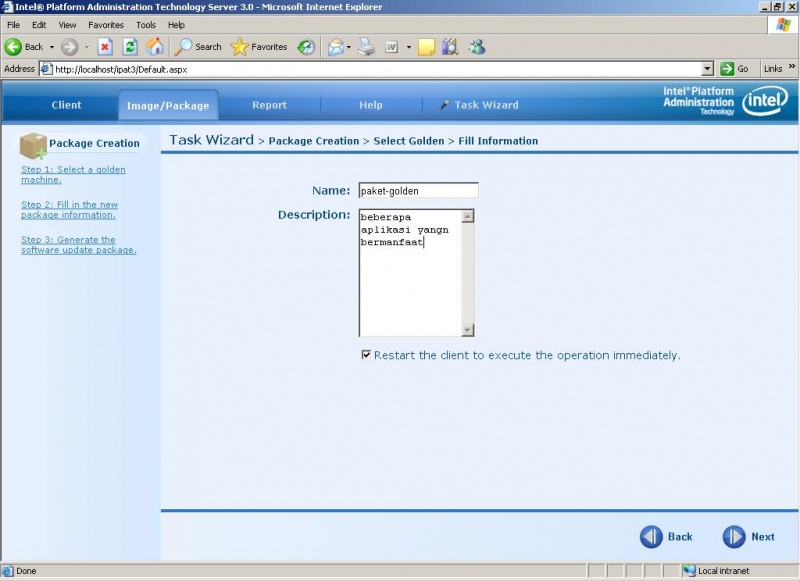Click the Home toolbar icon
This screenshot has height=581, width=800.
coord(155,46)
